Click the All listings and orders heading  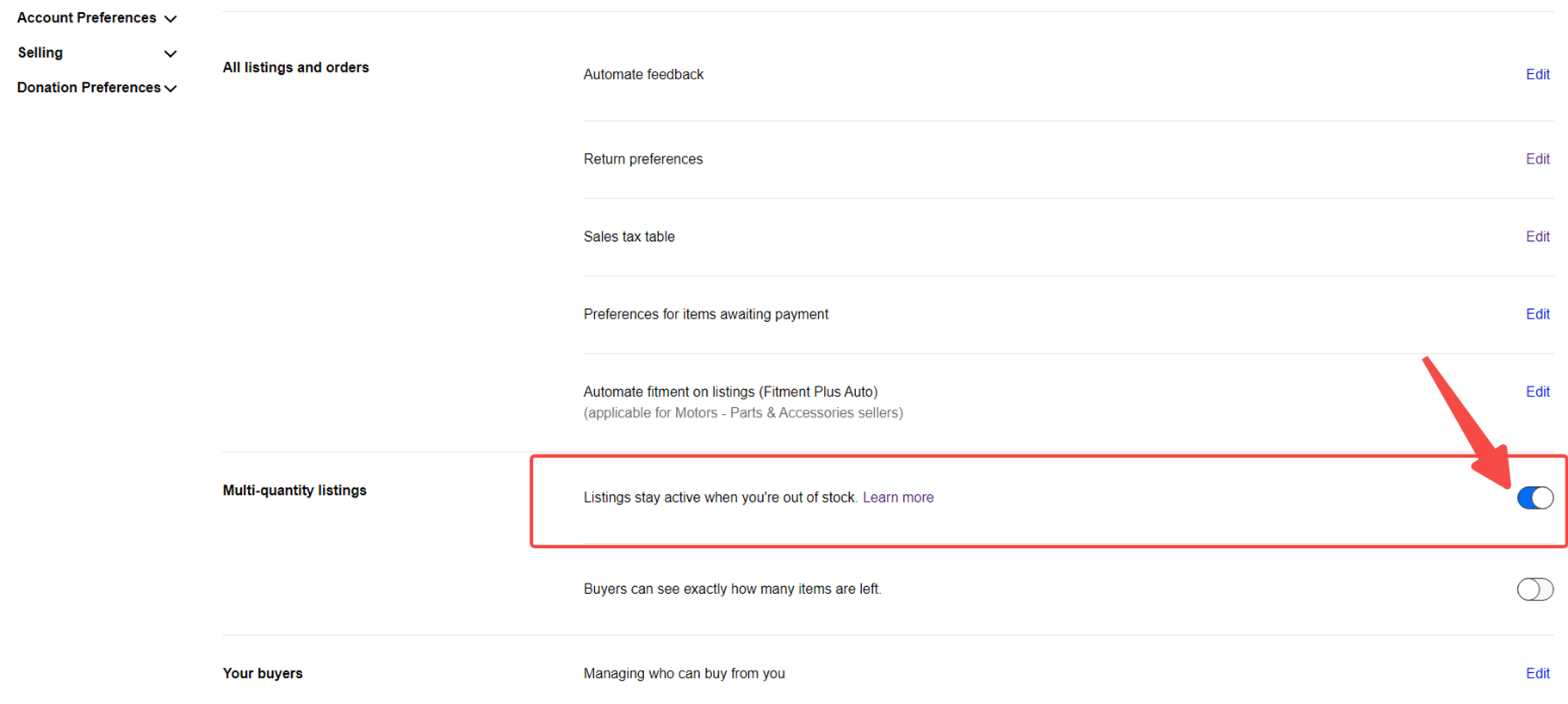point(295,67)
